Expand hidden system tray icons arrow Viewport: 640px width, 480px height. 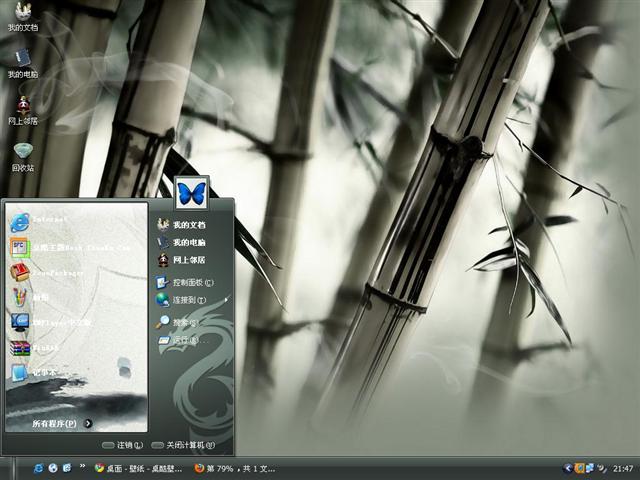click(x=567, y=468)
